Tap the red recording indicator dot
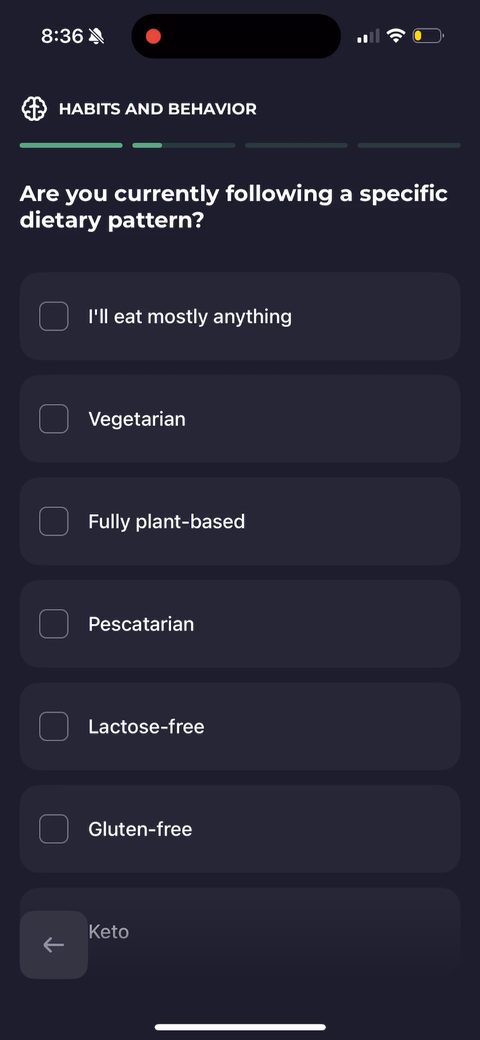Viewport: 480px width, 1040px height. (153, 36)
